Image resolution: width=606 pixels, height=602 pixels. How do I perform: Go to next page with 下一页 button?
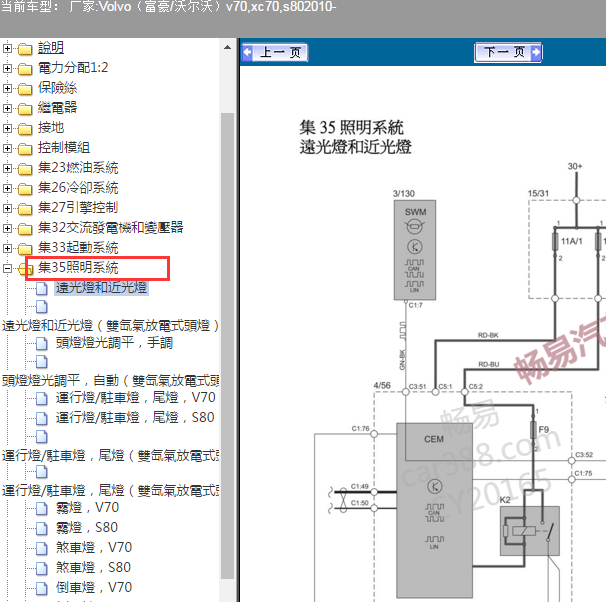click(x=508, y=52)
